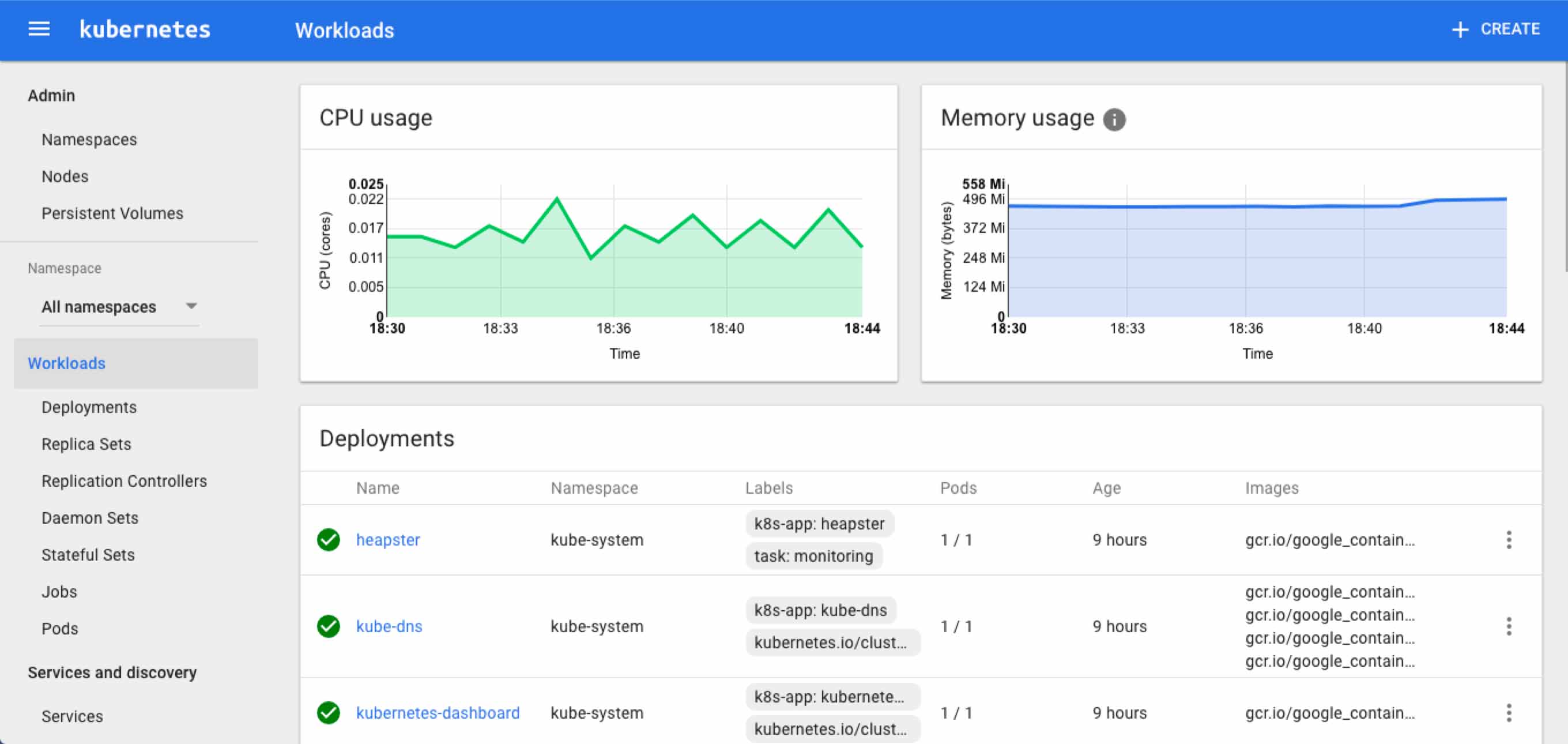This screenshot has height=744, width=1568.
Task: Open the Namespaces admin section
Action: (88, 140)
